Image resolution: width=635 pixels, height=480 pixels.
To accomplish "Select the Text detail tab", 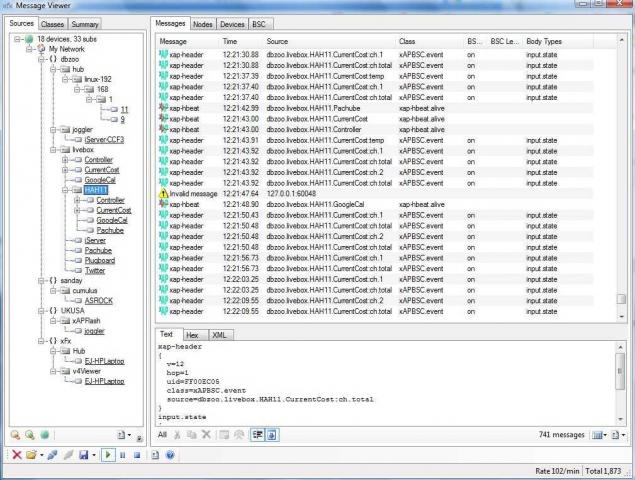I will (166, 334).
